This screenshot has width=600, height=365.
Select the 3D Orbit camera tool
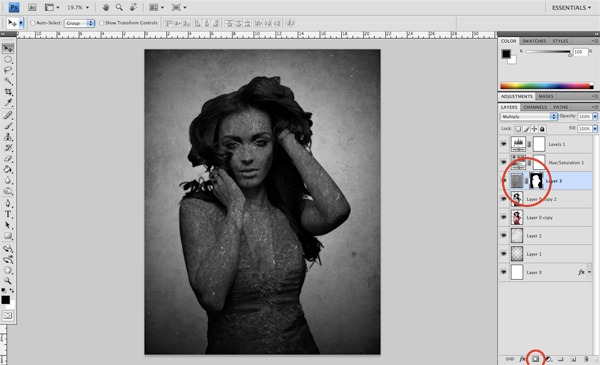8,260
